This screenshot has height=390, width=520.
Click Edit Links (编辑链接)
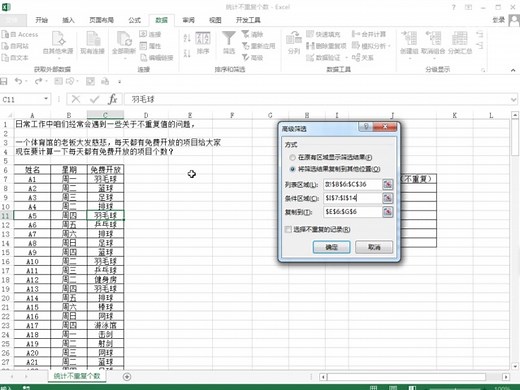(157, 57)
